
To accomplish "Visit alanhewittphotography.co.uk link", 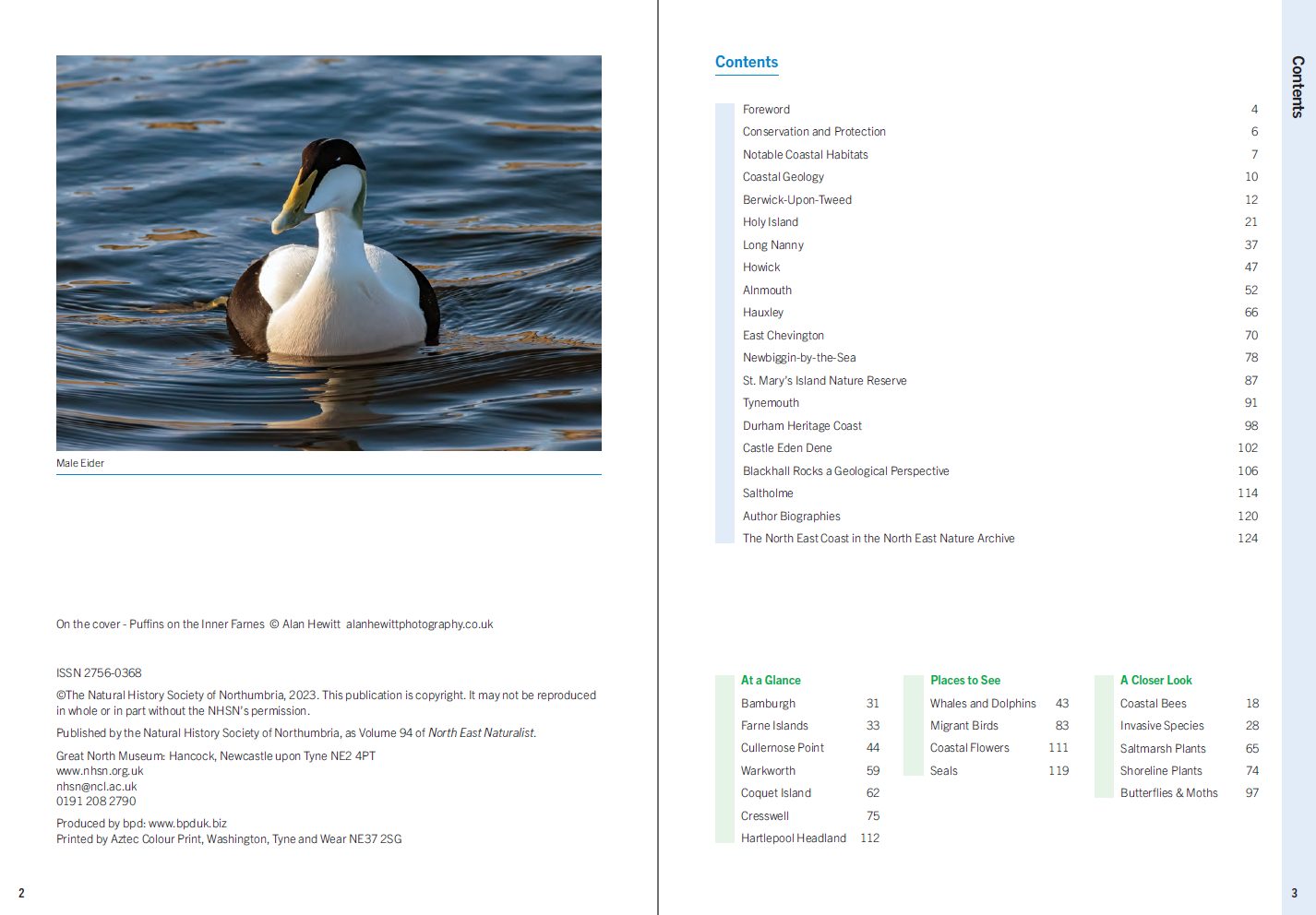I will coord(420,624).
